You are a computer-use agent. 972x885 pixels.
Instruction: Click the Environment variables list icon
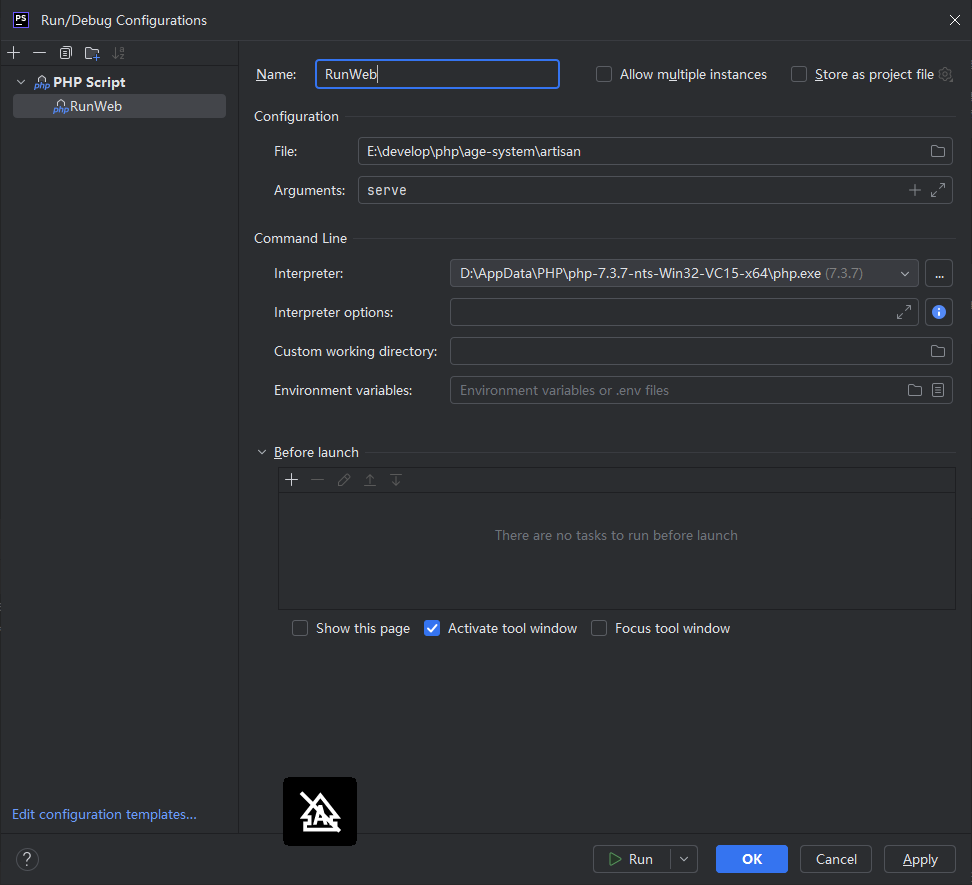click(x=937, y=390)
